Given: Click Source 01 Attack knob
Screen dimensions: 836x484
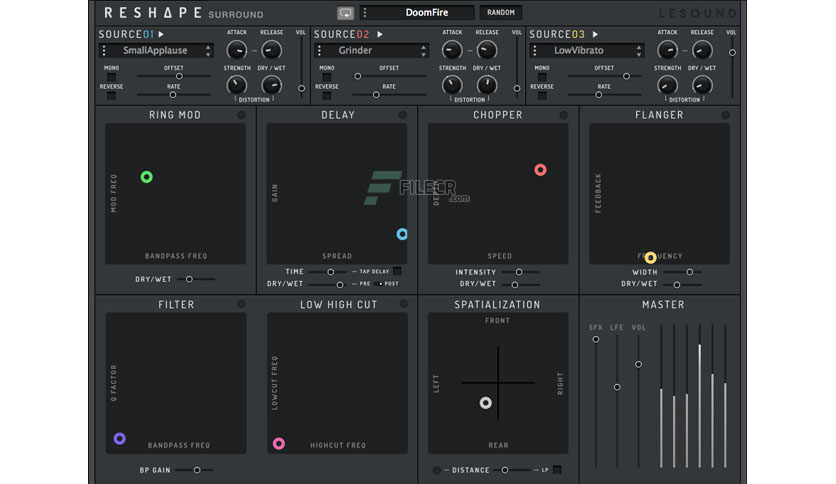Looking at the screenshot, I should [x=237, y=51].
